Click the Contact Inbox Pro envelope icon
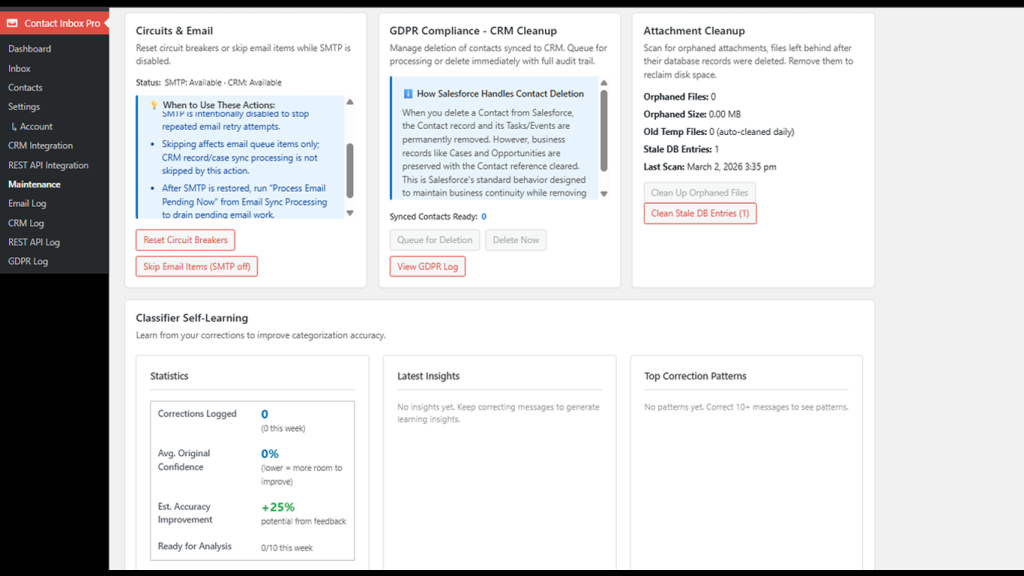The image size is (1024, 576). tap(12, 23)
